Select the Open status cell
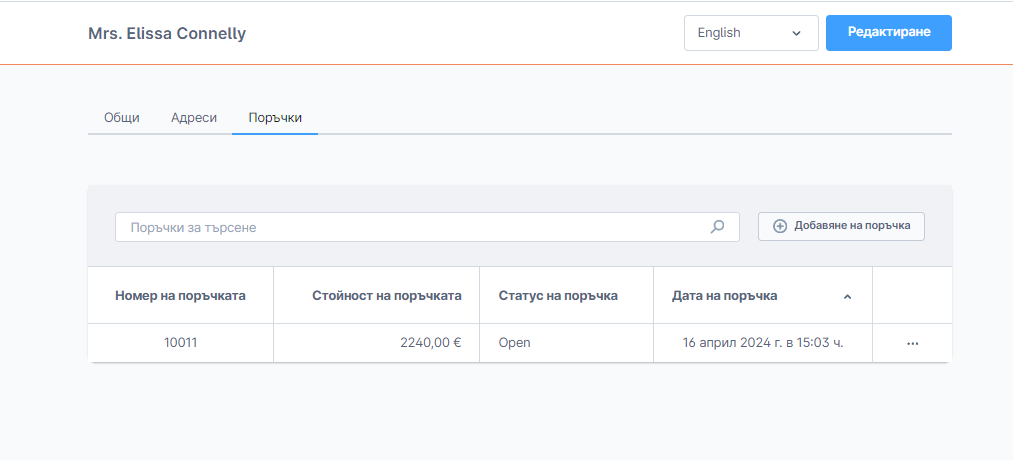 click(x=514, y=343)
